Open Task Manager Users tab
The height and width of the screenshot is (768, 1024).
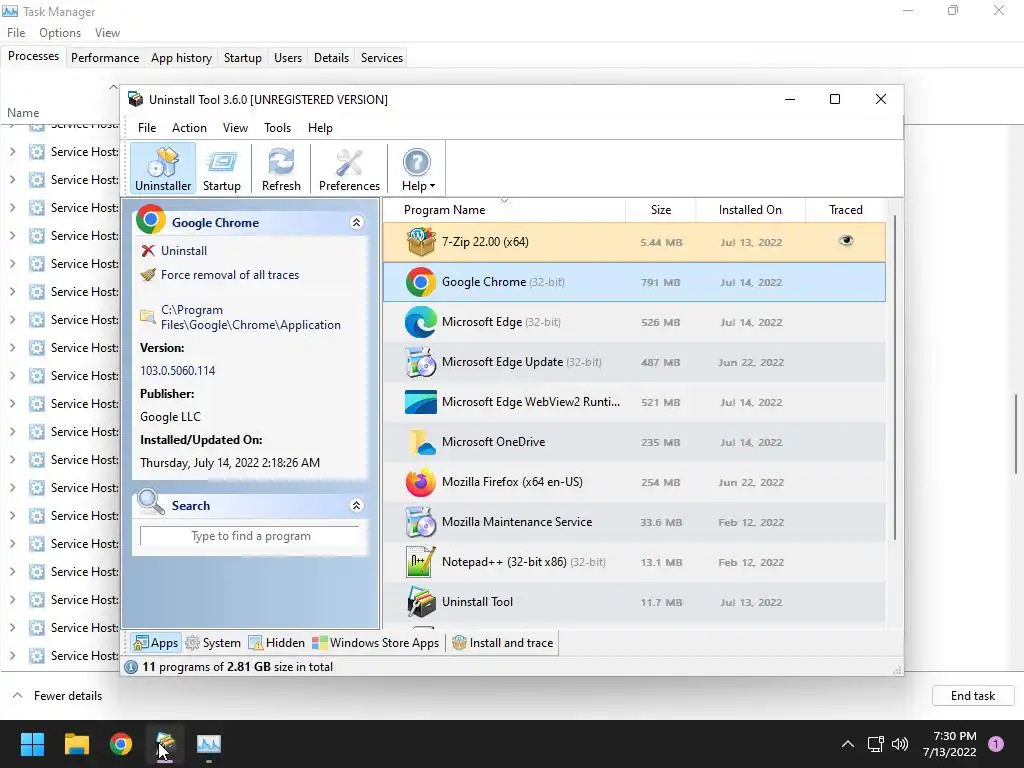point(288,57)
